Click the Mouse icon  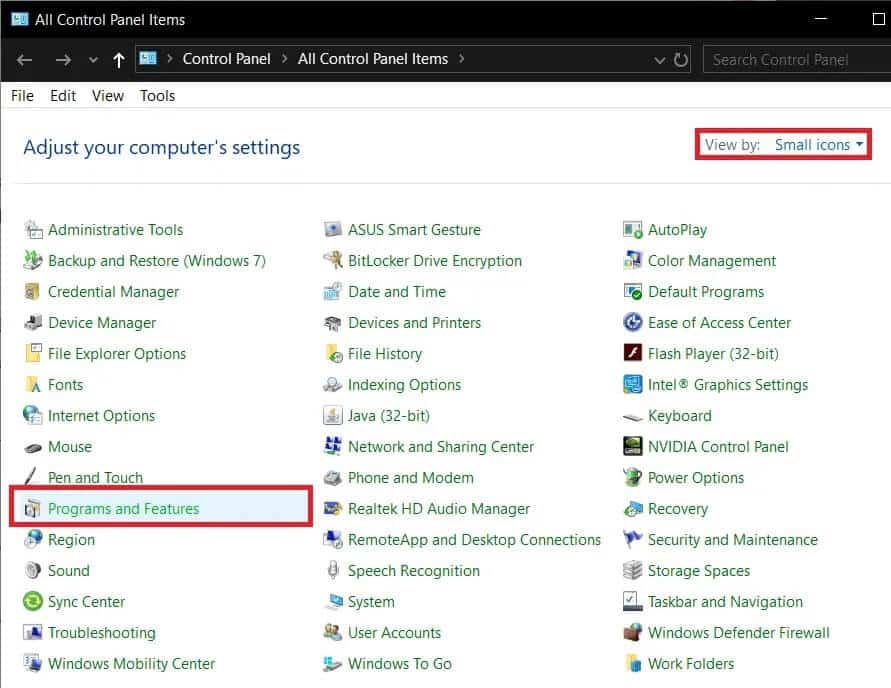[x=33, y=447]
